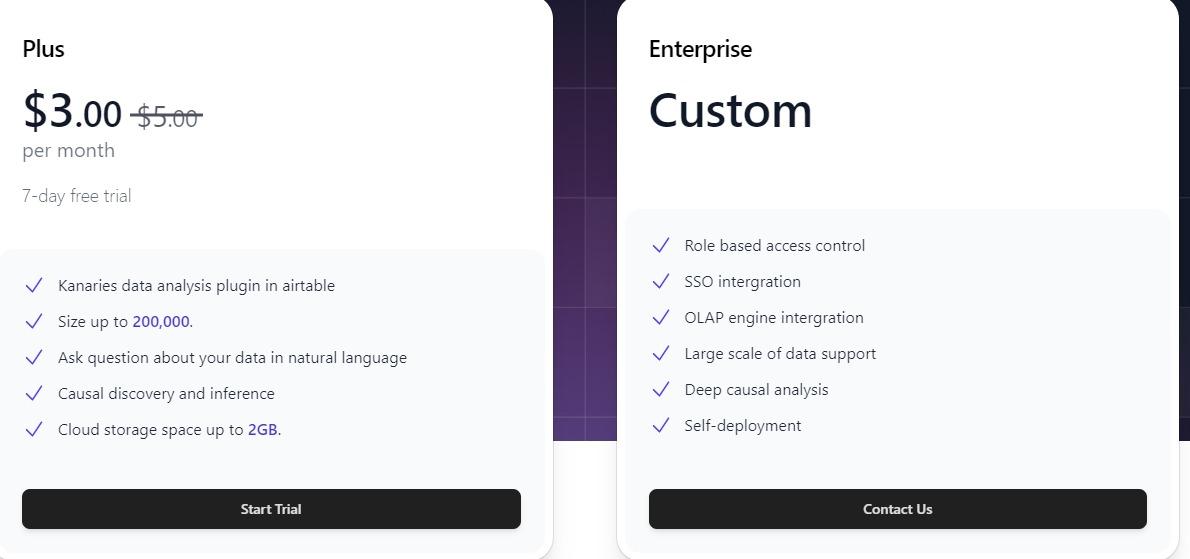
Task: Select the Plus plan heading
Action: pos(43,49)
